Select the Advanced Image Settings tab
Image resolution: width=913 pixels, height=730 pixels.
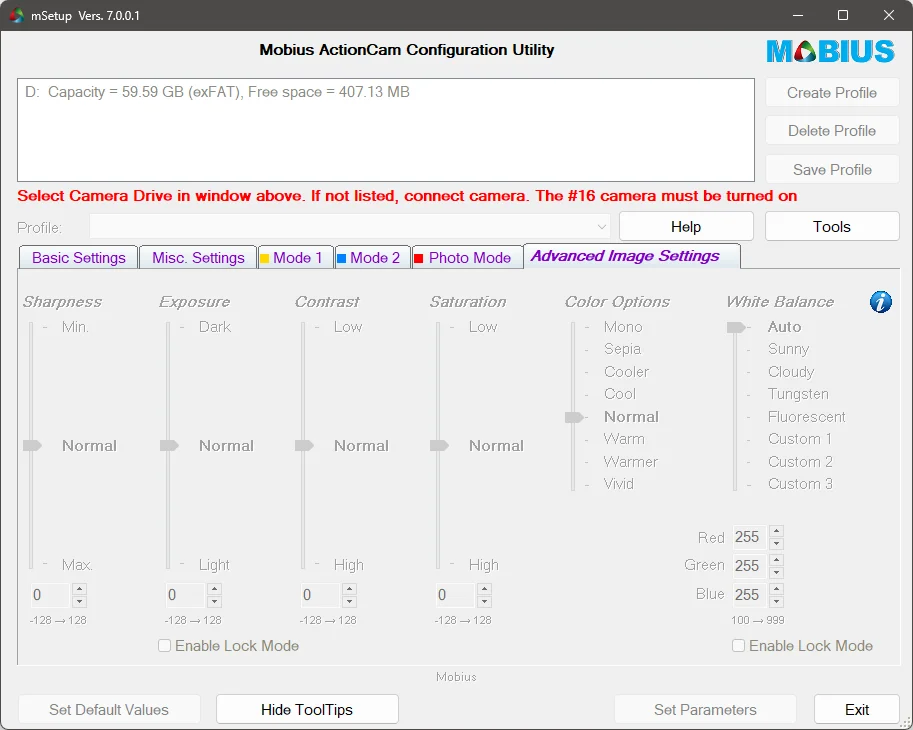632,256
